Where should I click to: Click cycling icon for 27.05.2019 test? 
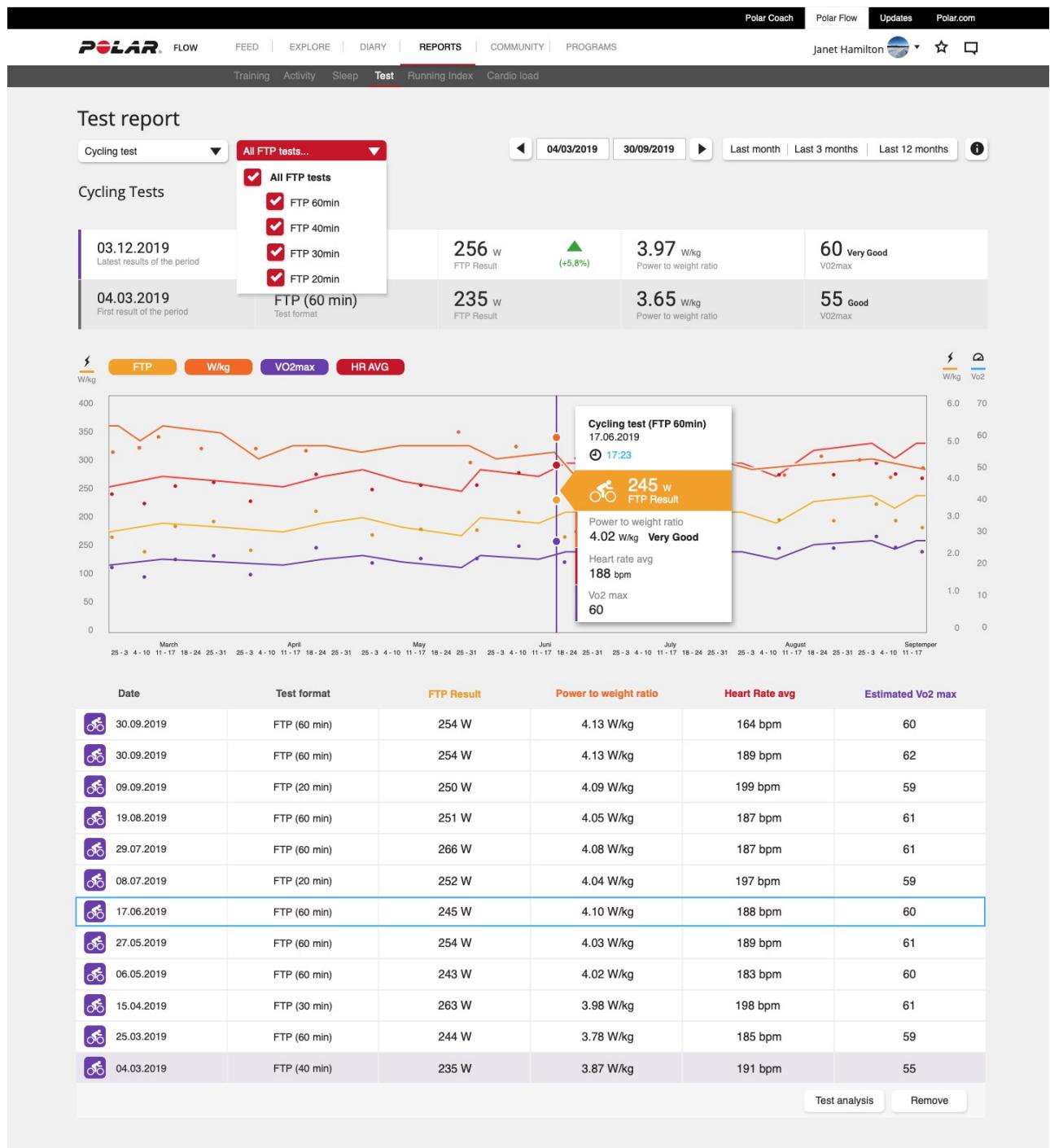coord(95,943)
